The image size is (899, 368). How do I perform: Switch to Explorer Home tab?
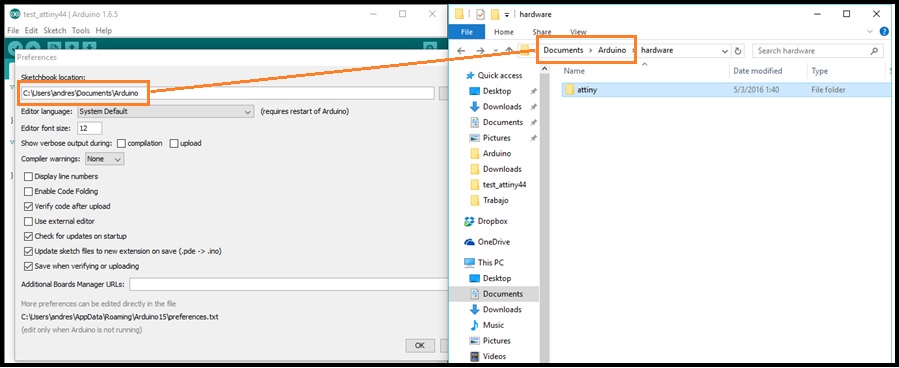coord(504,32)
